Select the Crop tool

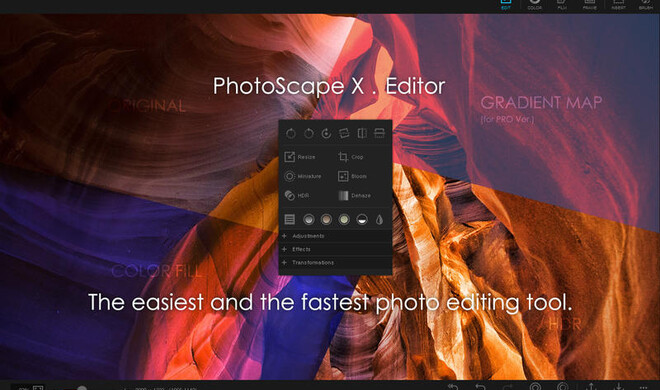(351, 157)
